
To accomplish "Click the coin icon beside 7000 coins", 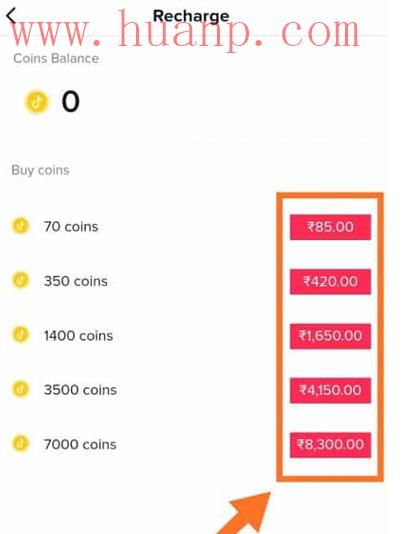I will 21,444.
